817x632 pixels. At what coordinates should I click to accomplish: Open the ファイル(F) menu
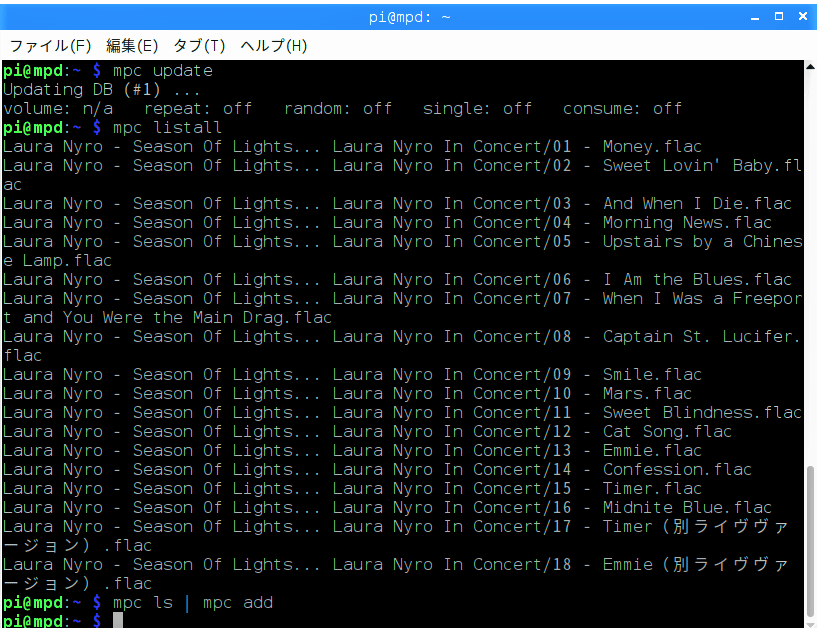[51, 46]
